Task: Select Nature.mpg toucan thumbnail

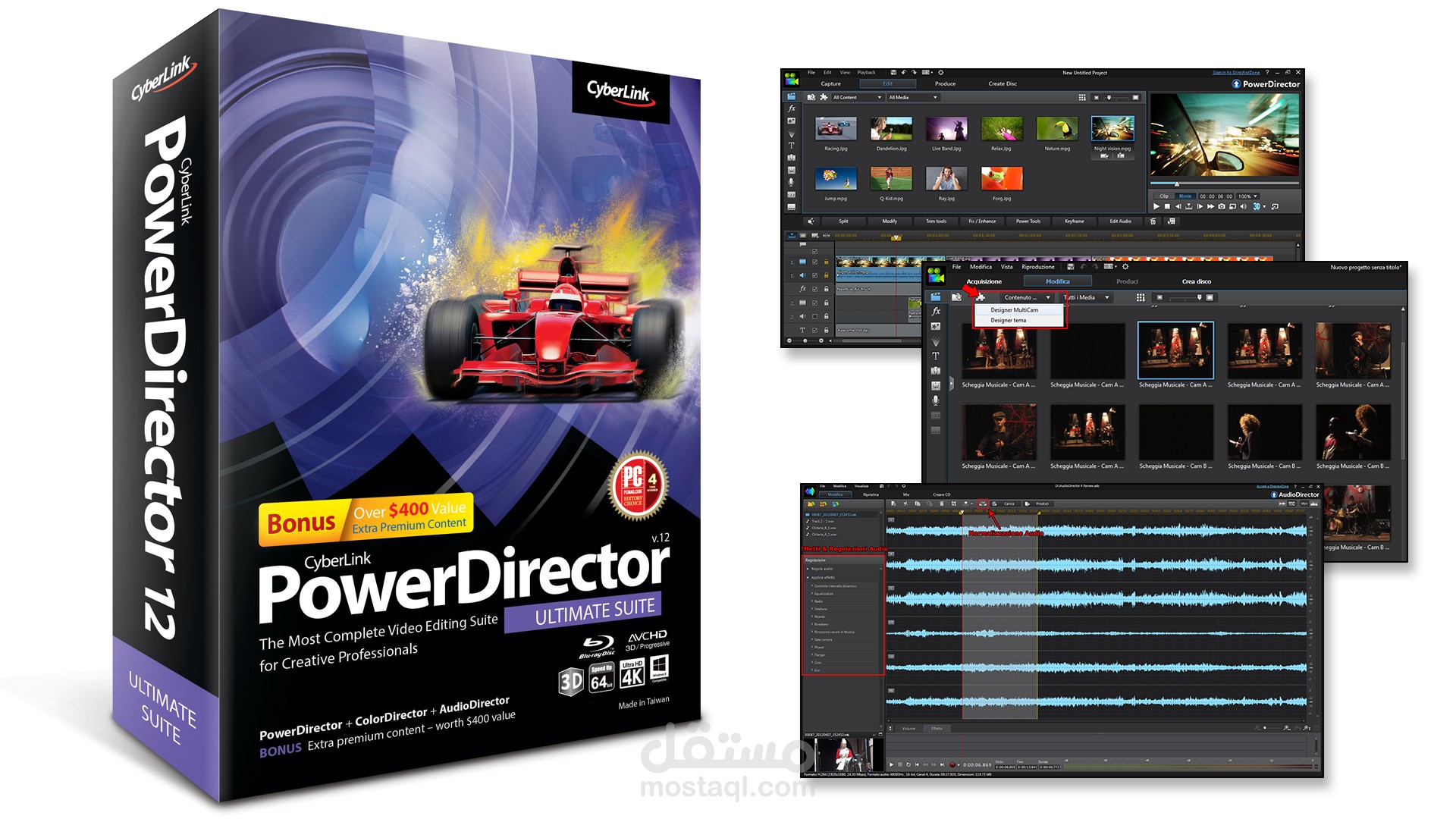Action: pyautogui.click(x=1057, y=129)
